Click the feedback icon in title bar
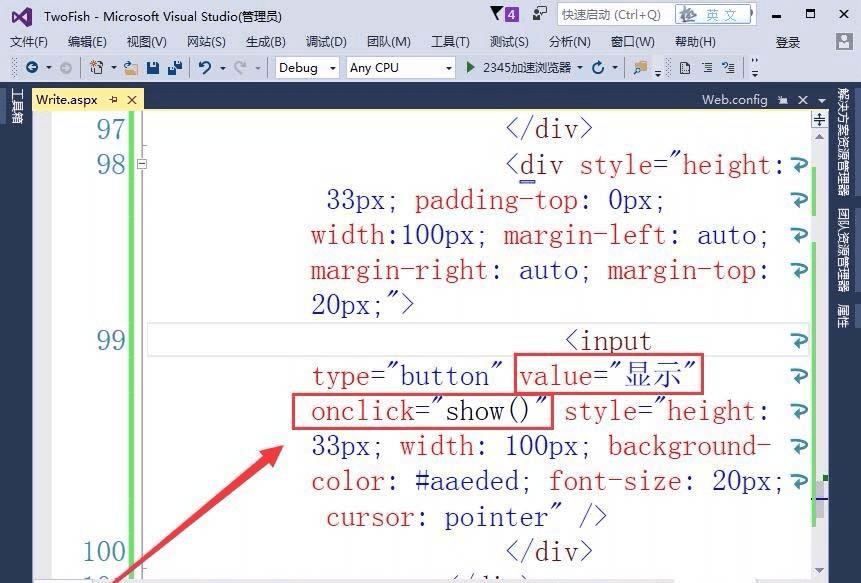 (x=540, y=14)
